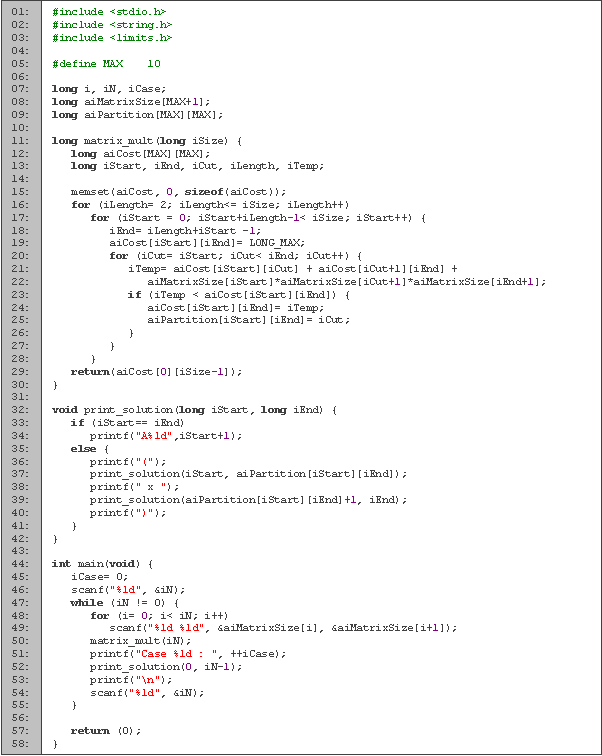The height and width of the screenshot is (756, 602).
Task: Click 'aiPartition[iStart][iEnd]= iCut;' statement
Action: point(249,320)
